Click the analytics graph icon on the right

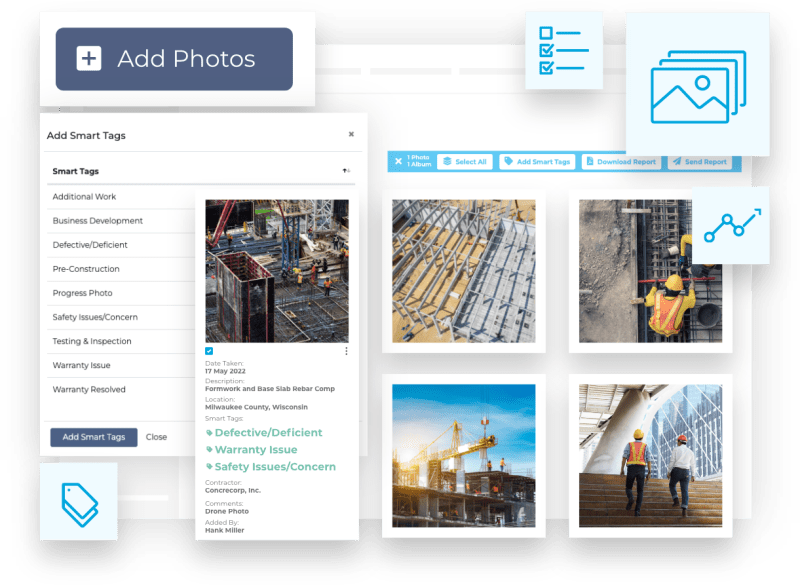[731, 225]
